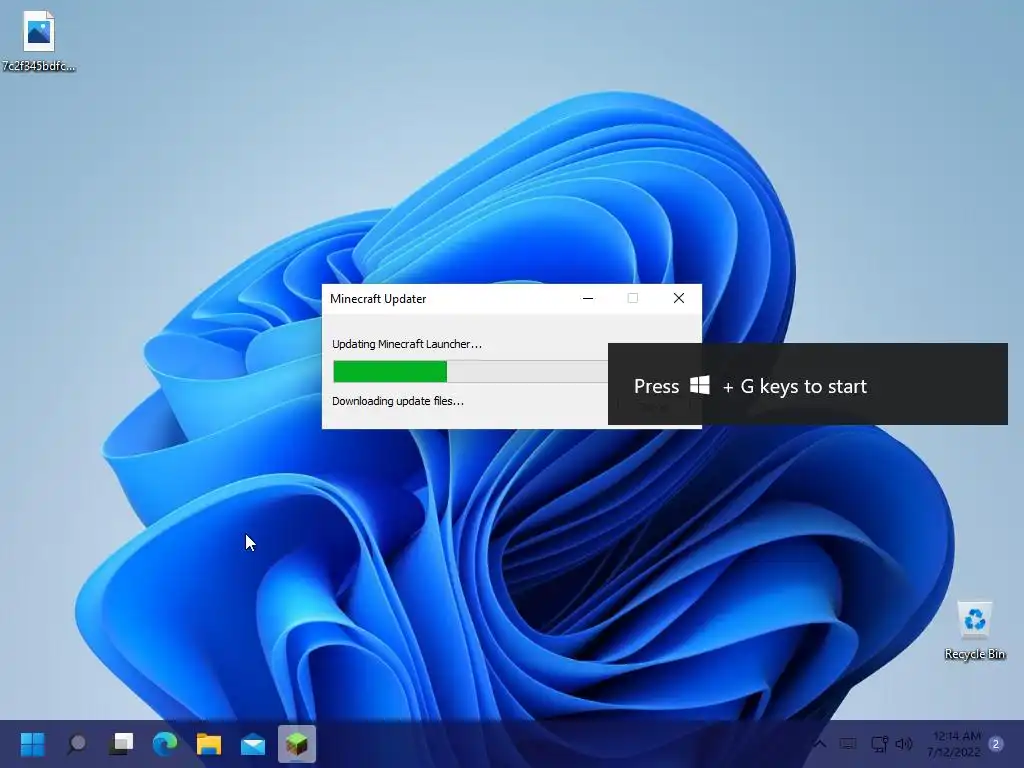The height and width of the screenshot is (768, 1024).
Task: Open the touch keyboard tray icon
Action: pyautogui.click(x=848, y=744)
